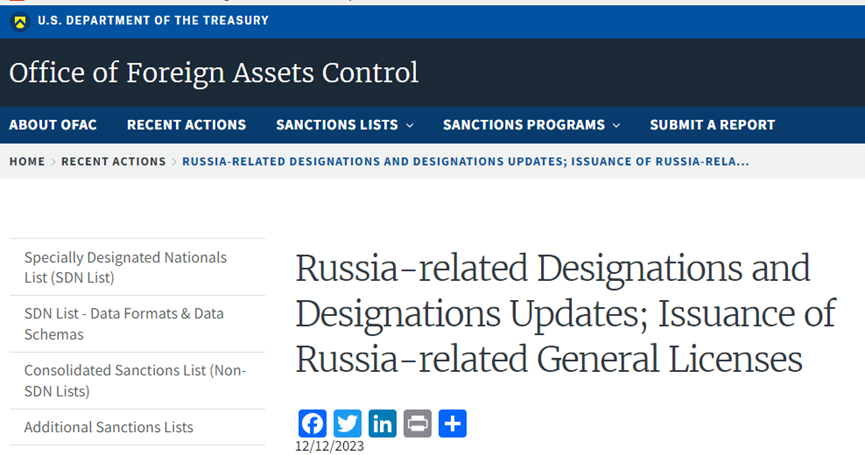Open the About OFAC menu item

52,125
